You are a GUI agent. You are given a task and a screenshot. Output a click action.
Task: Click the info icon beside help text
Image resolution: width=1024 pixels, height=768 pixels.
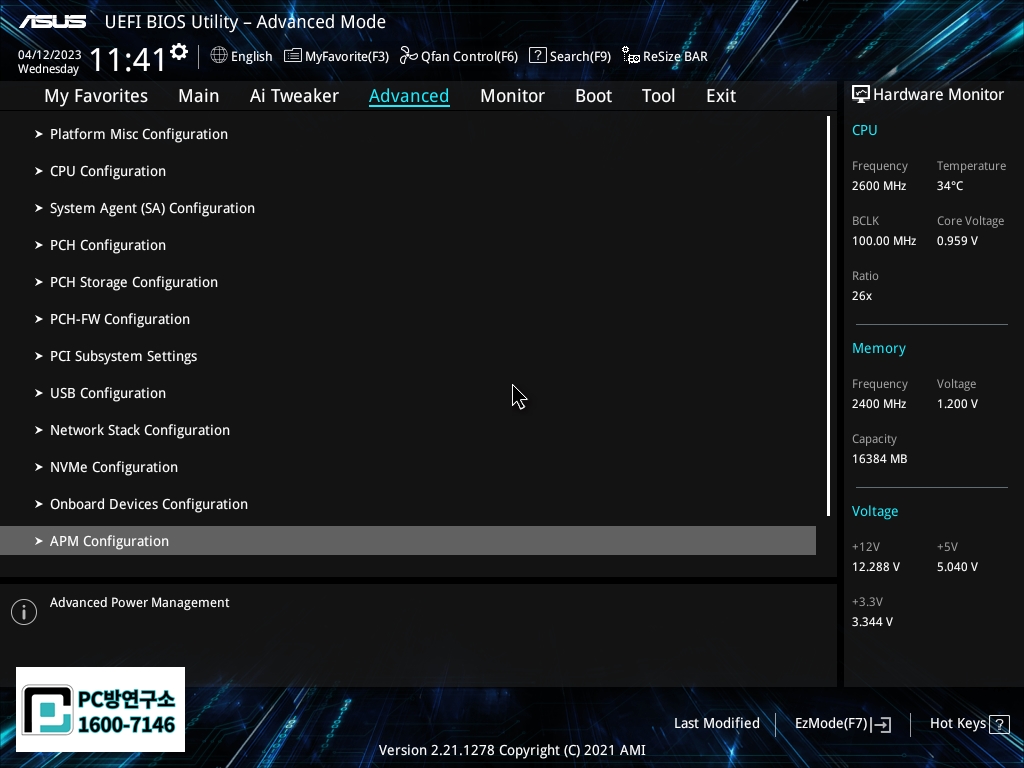click(x=24, y=612)
